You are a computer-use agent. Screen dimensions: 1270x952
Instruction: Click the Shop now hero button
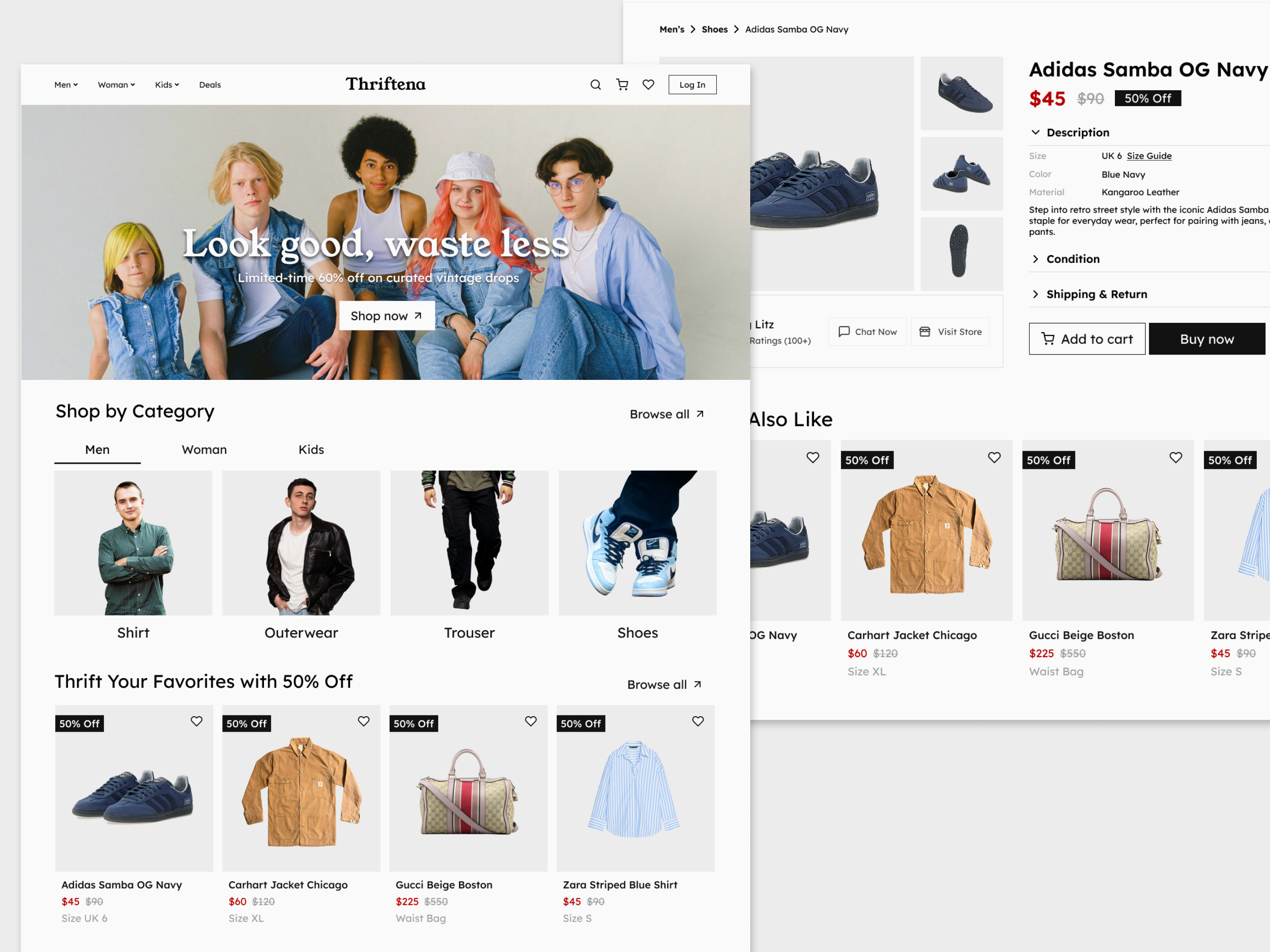pyautogui.click(x=386, y=316)
